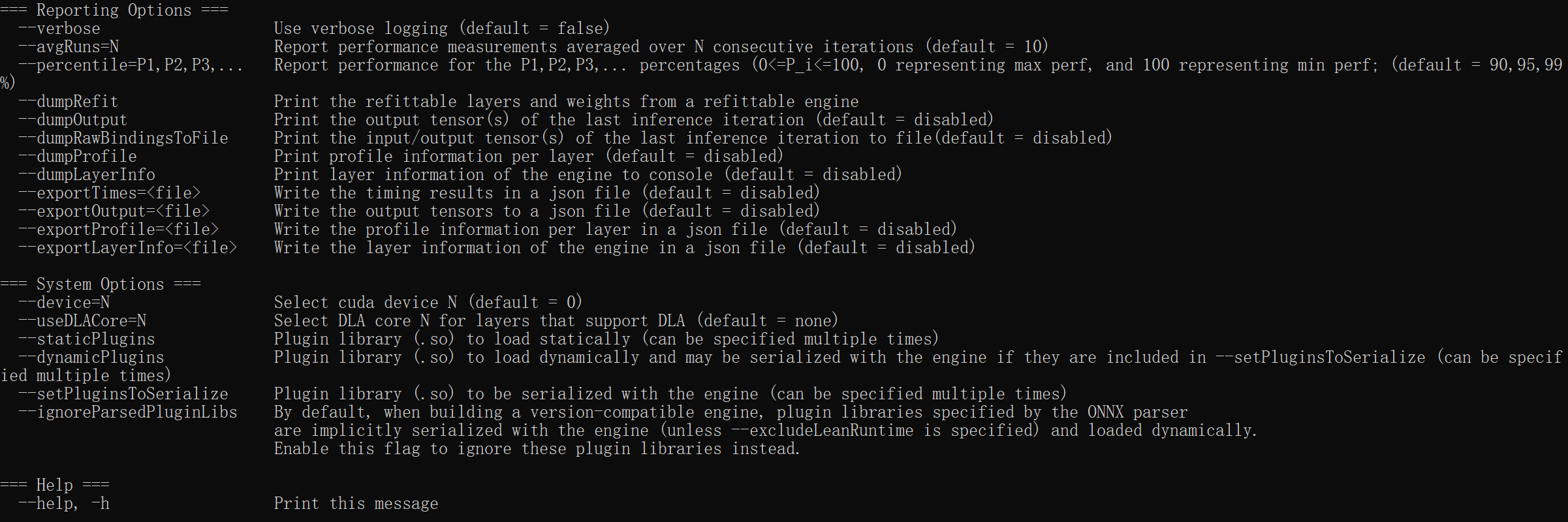Select the --percentile=P1,P2,P3,... flag text
This screenshot has width=1568, height=522.
131,65
